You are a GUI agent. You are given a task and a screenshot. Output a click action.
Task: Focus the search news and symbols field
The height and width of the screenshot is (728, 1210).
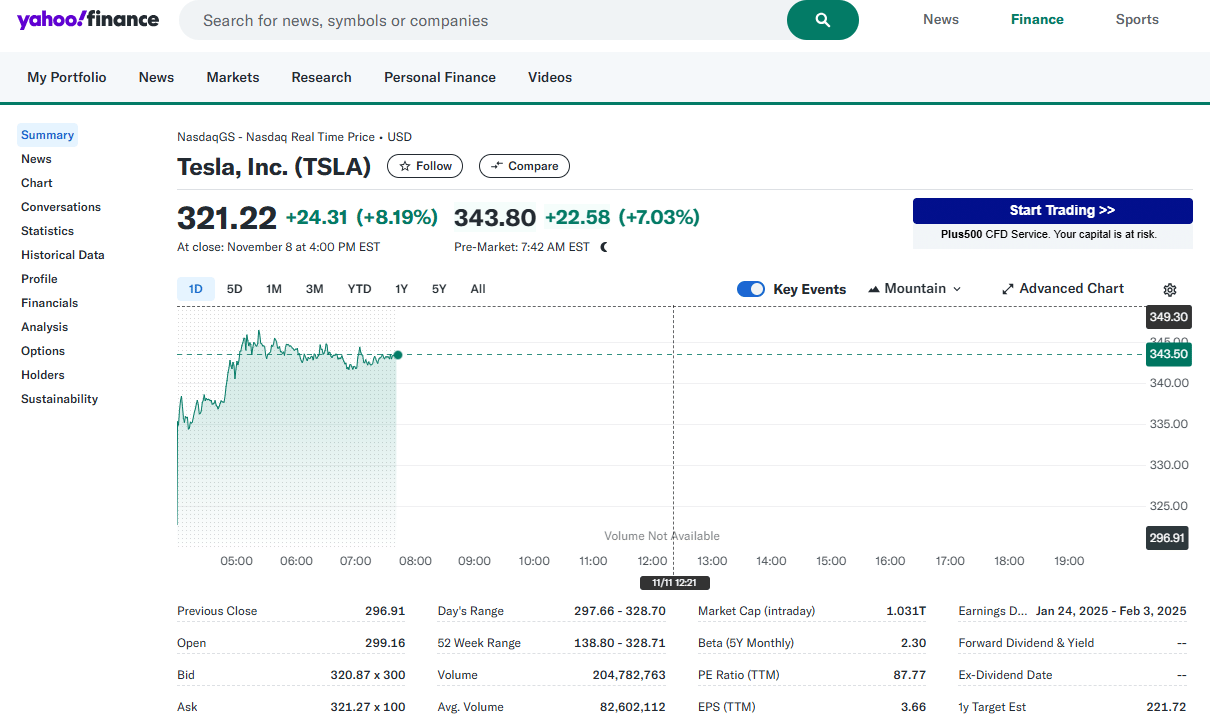(483, 20)
